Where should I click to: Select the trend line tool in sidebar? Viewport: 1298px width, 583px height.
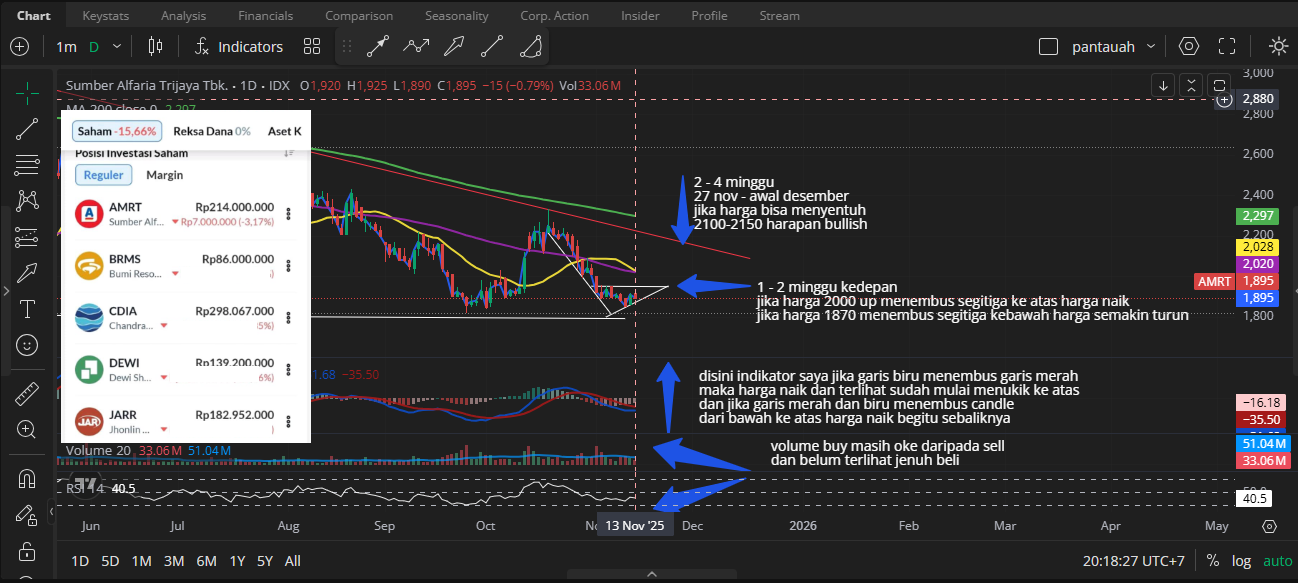tap(27, 128)
